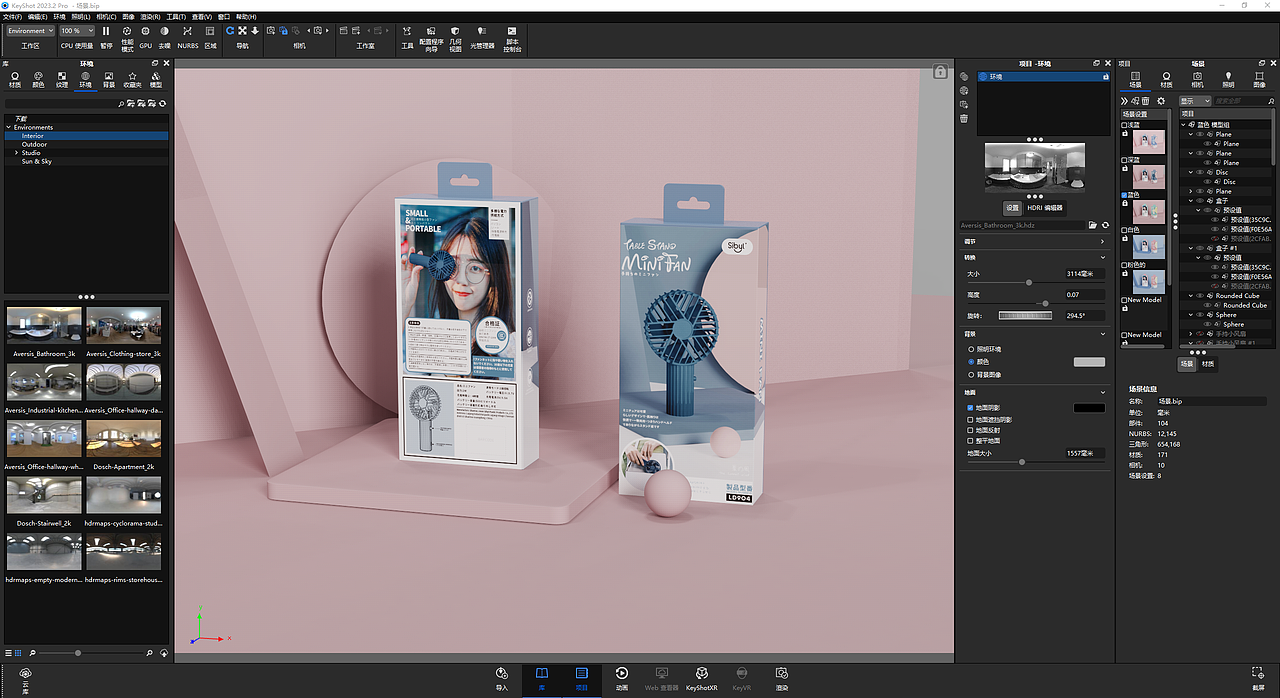Image resolution: width=1280 pixels, height=698 pixels.
Task: Toggle the 库 library panel button
Action: click(542, 679)
